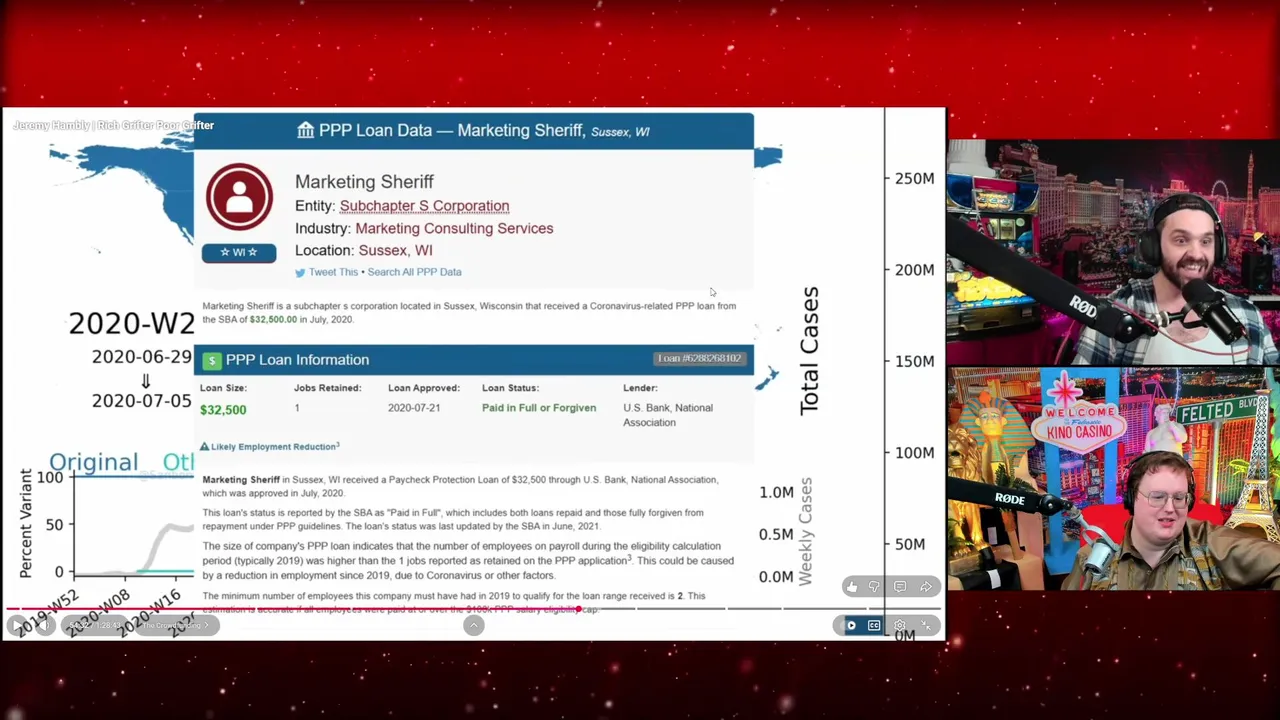Click the Likely Employment Reduction warning link
The width and height of the screenshot is (1280, 720).
coord(275,447)
